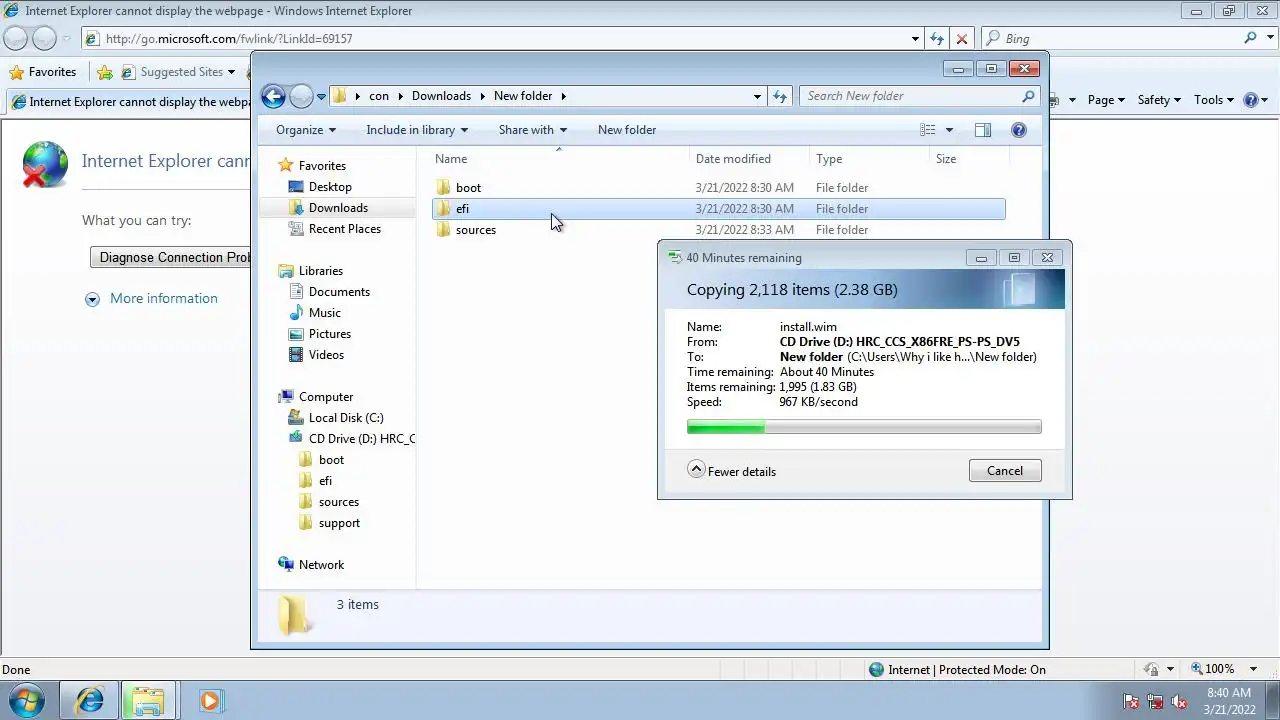The image size is (1280, 720).
Task: Expand the arrow after New folder breadcrumb
Action: pos(563,96)
